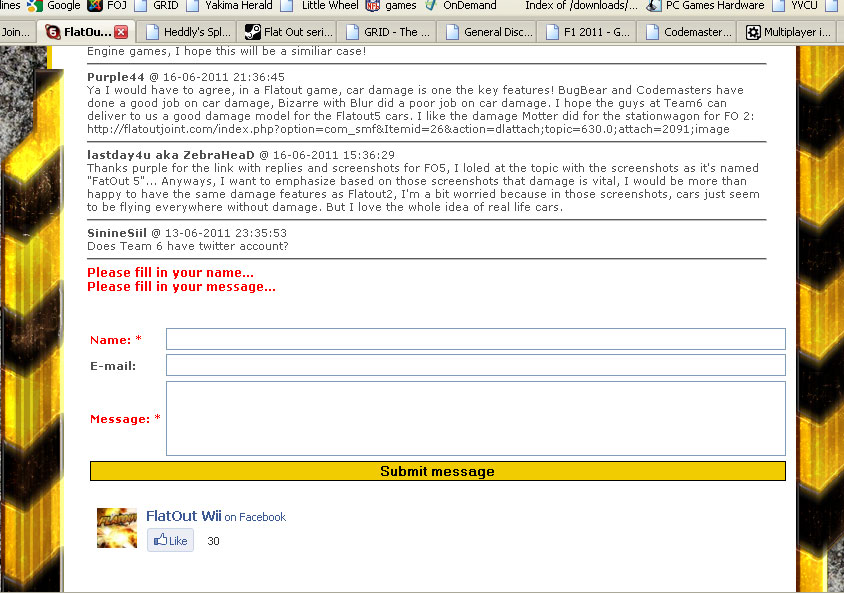Switch to the Codemaster... tab

point(689,32)
